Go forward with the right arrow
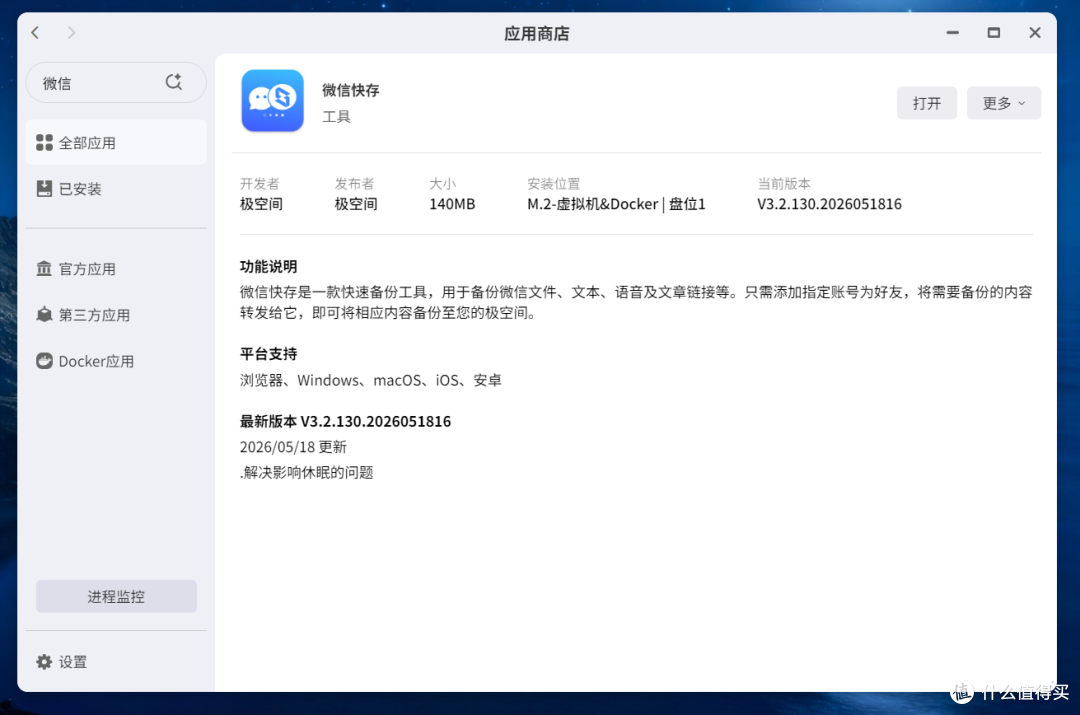 click(x=71, y=32)
